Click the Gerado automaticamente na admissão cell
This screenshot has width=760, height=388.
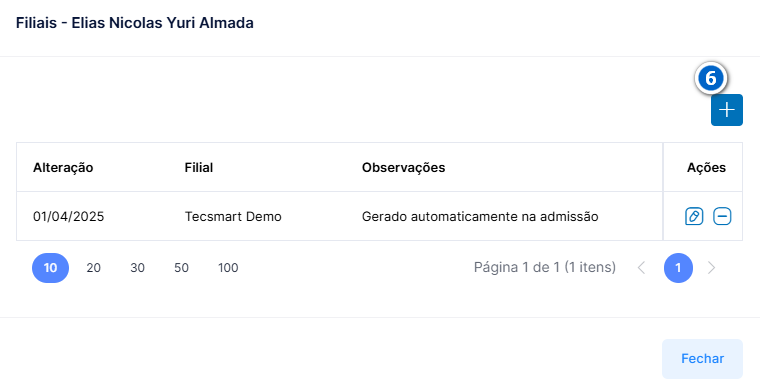pos(480,217)
